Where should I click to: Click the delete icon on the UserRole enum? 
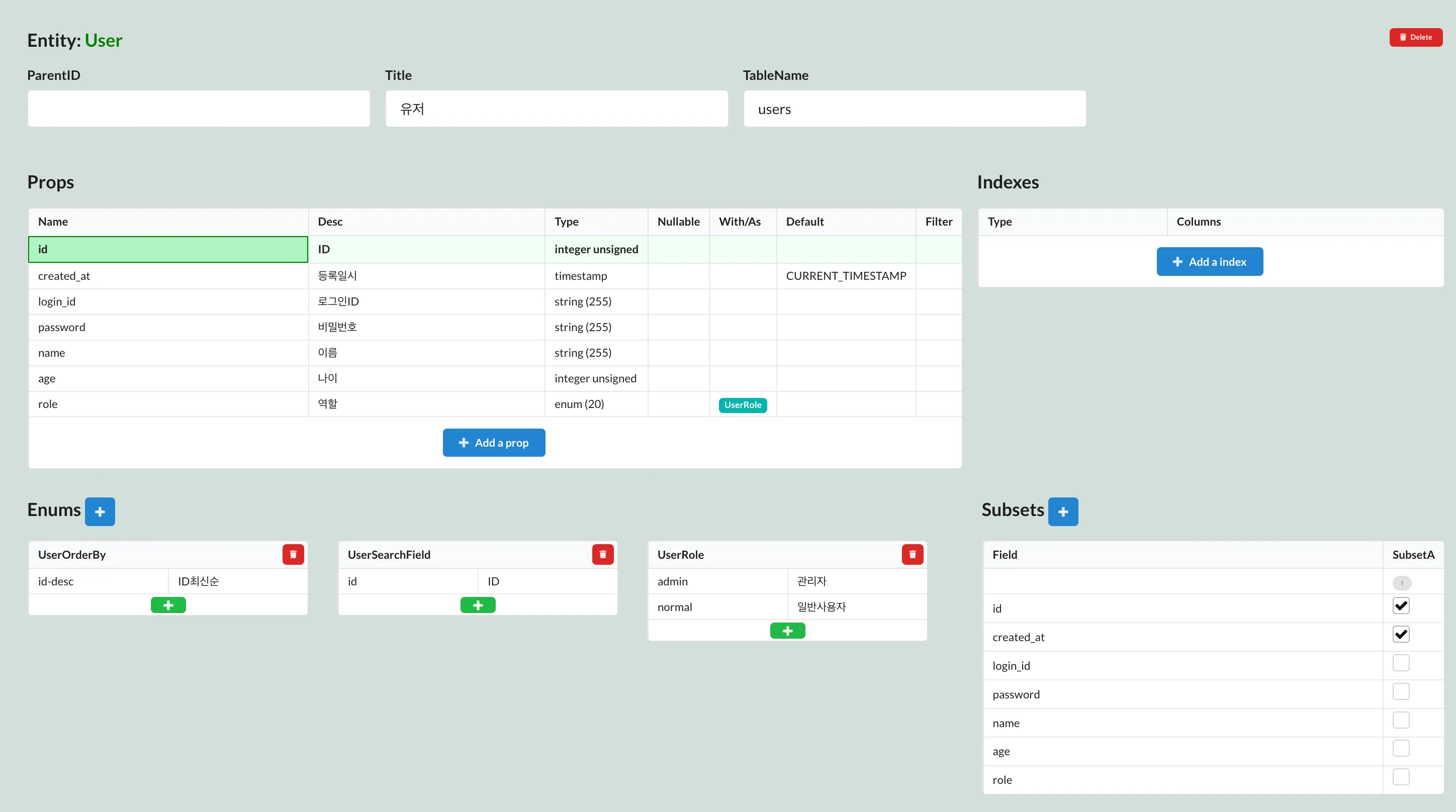click(912, 554)
